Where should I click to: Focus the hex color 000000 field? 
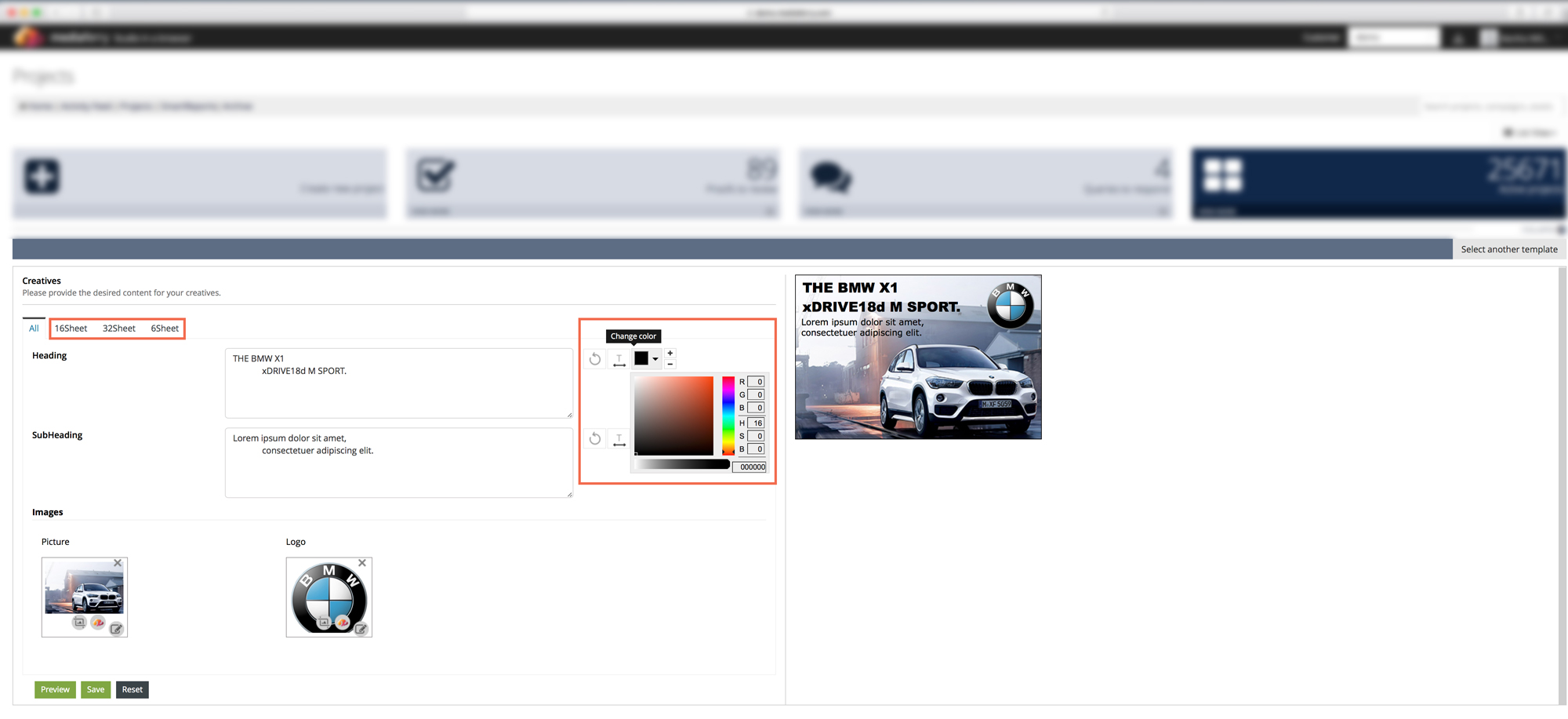750,467
